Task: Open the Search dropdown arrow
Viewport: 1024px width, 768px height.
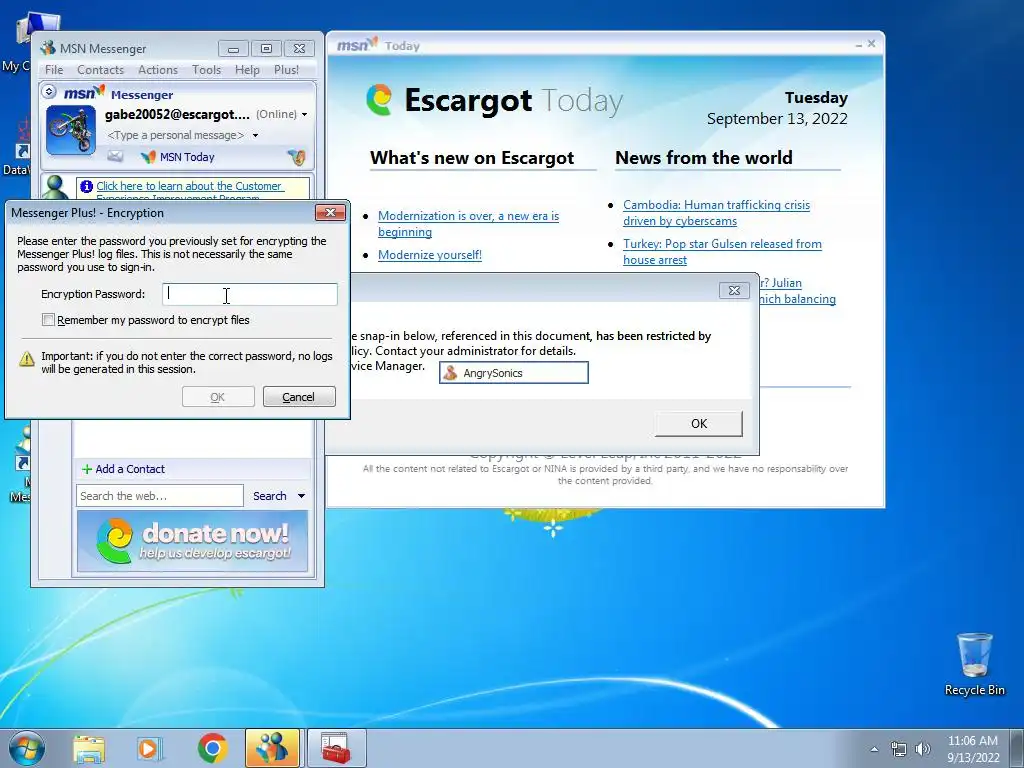Action: 301,496
